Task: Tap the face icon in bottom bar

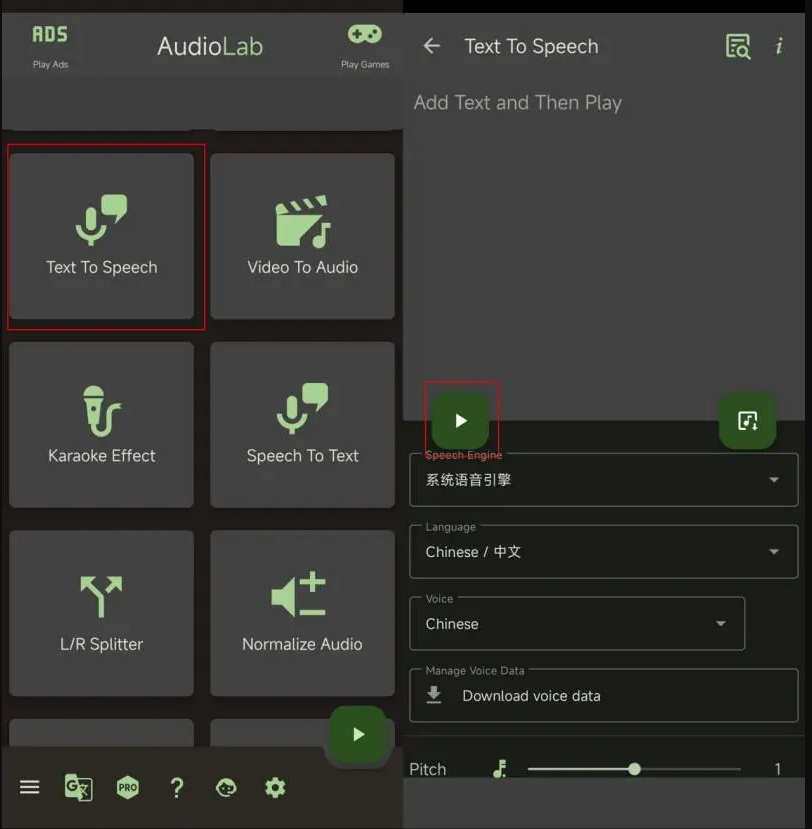Action: (226, 787)
